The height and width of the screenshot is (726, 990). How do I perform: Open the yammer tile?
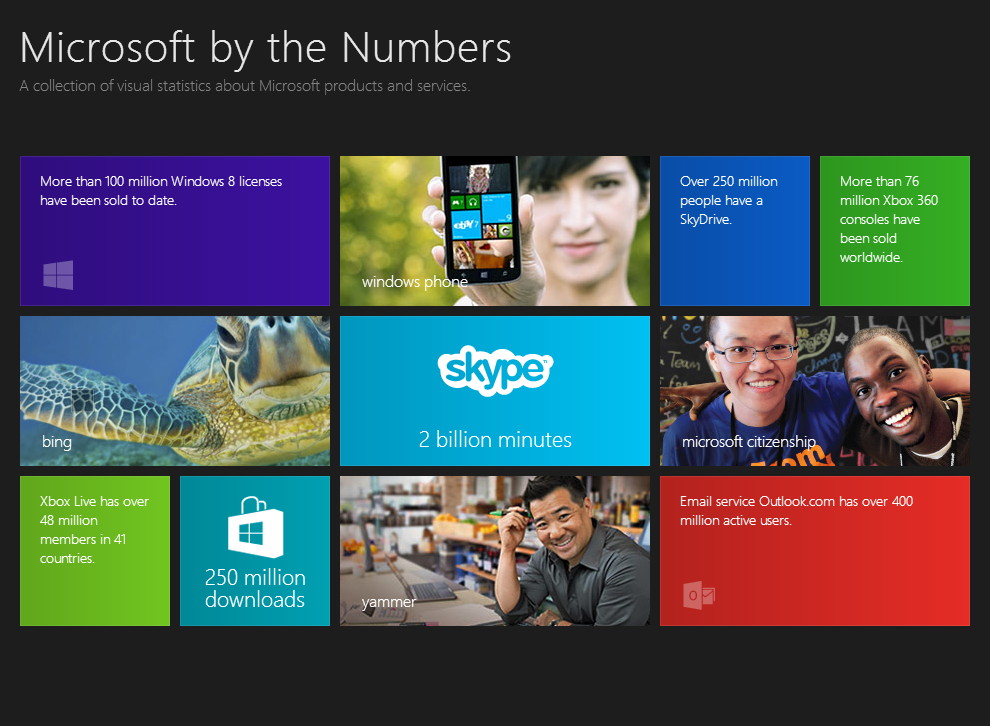pos(495,551)
